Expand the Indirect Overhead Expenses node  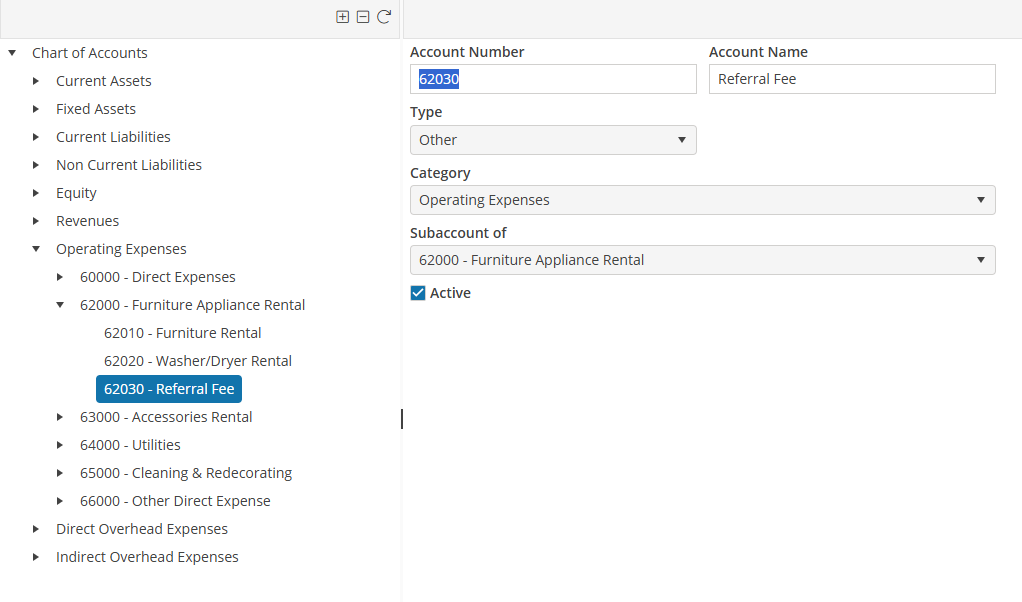click(x=36, y=557)
